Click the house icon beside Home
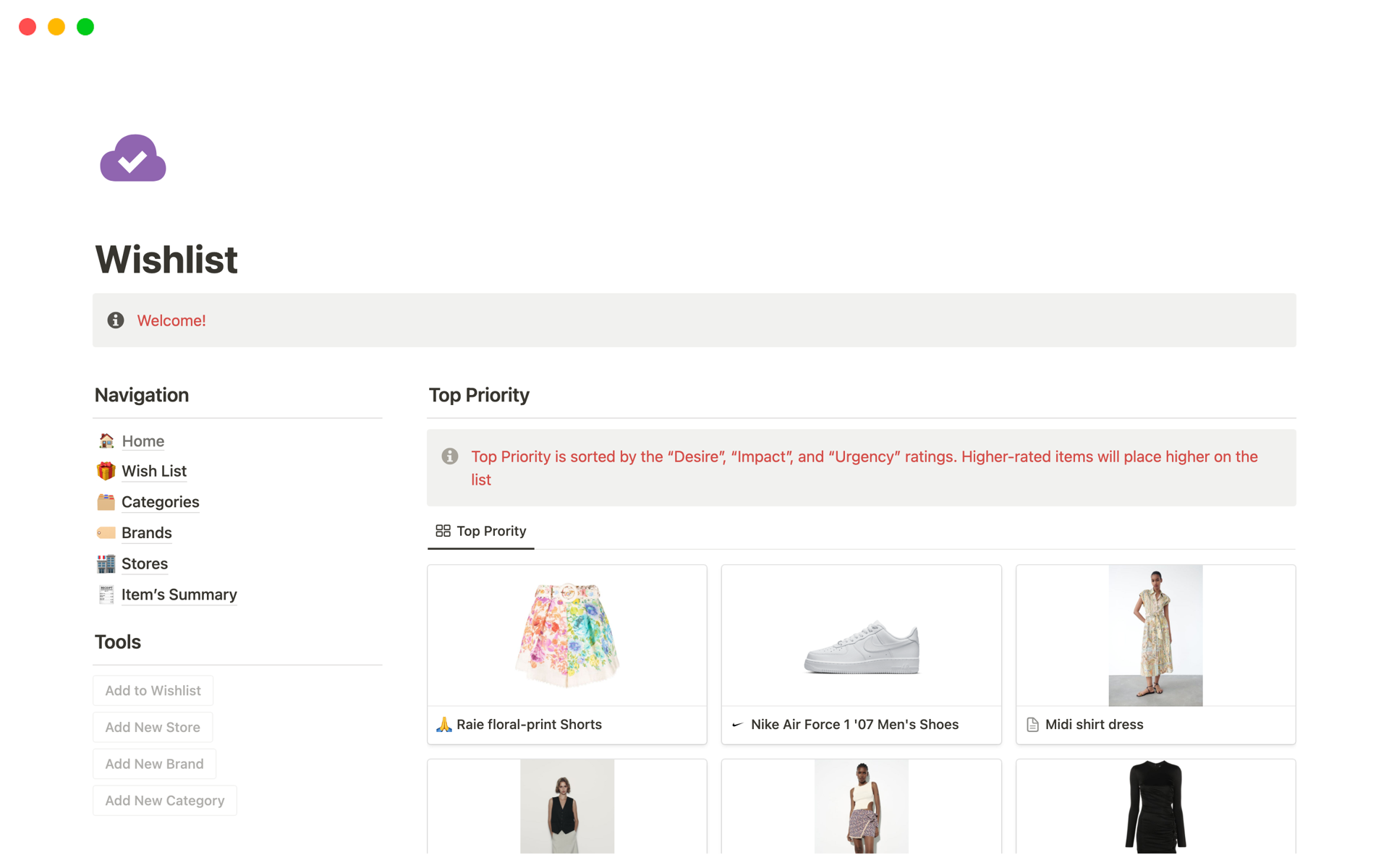The width and height of the screenshot is (1389, 868). (x=106, y=441)
